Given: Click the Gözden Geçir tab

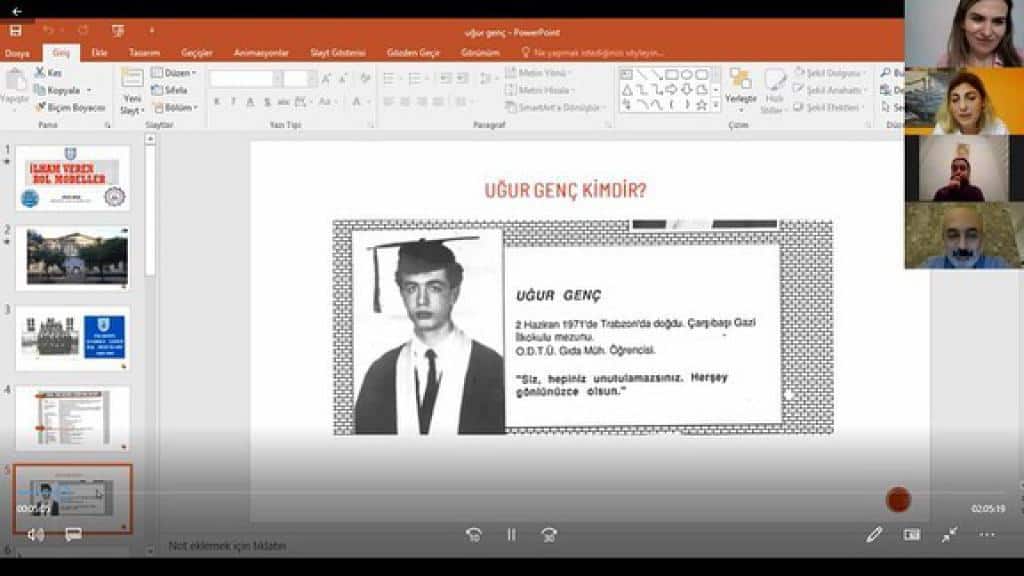Looking at the screenshot, I should coord(413,53).
